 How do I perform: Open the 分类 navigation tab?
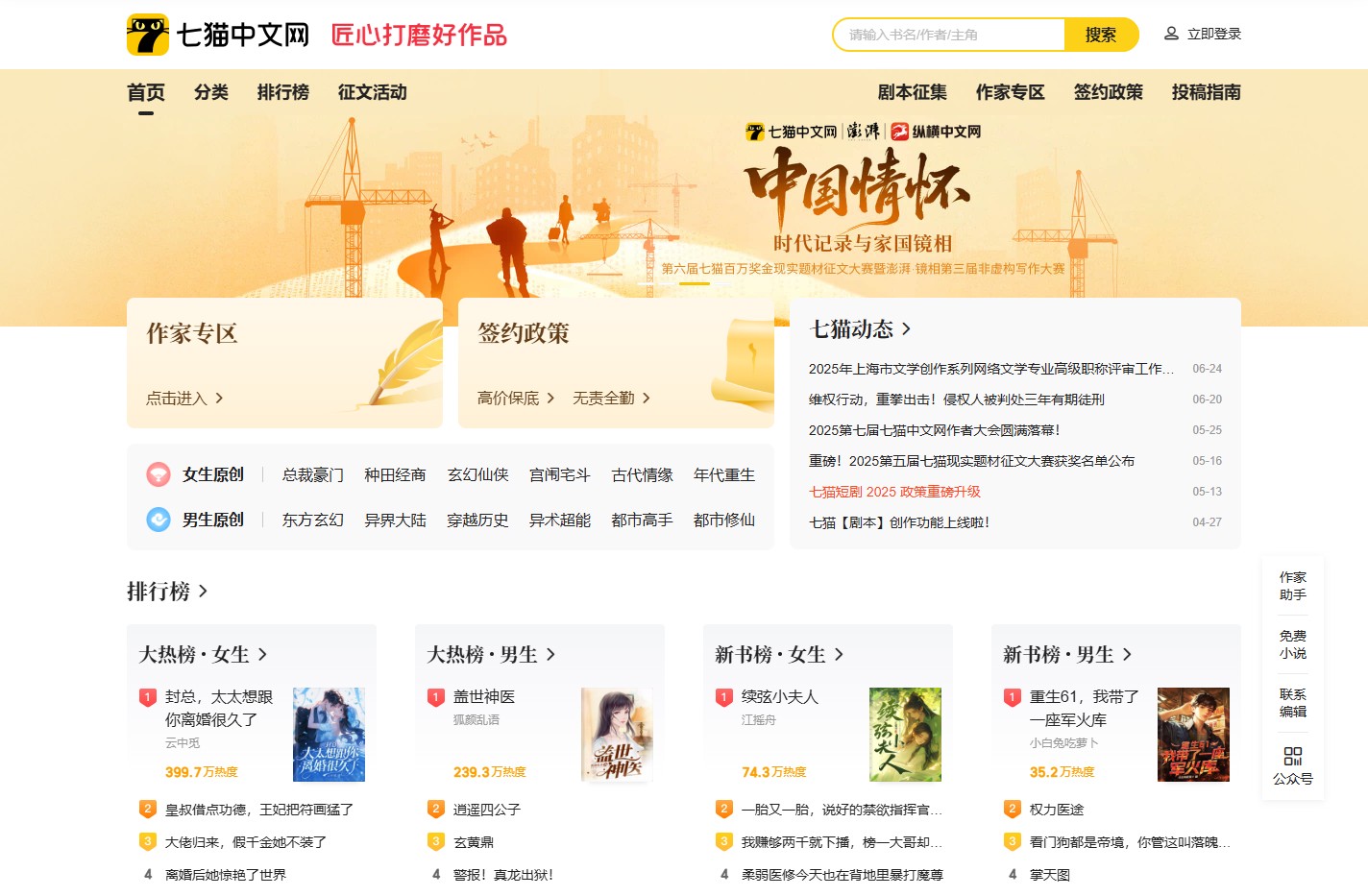click(211, 92)
